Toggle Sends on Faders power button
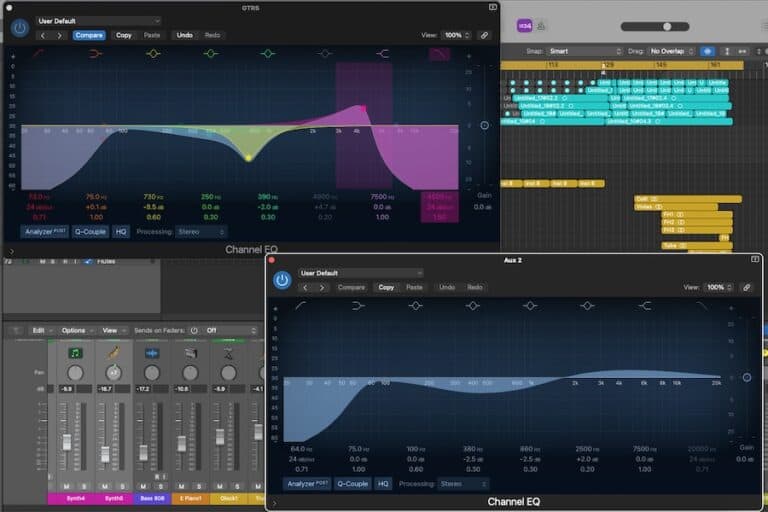Image resolution: width=768 pixels, height=512 pixels. 194,331
